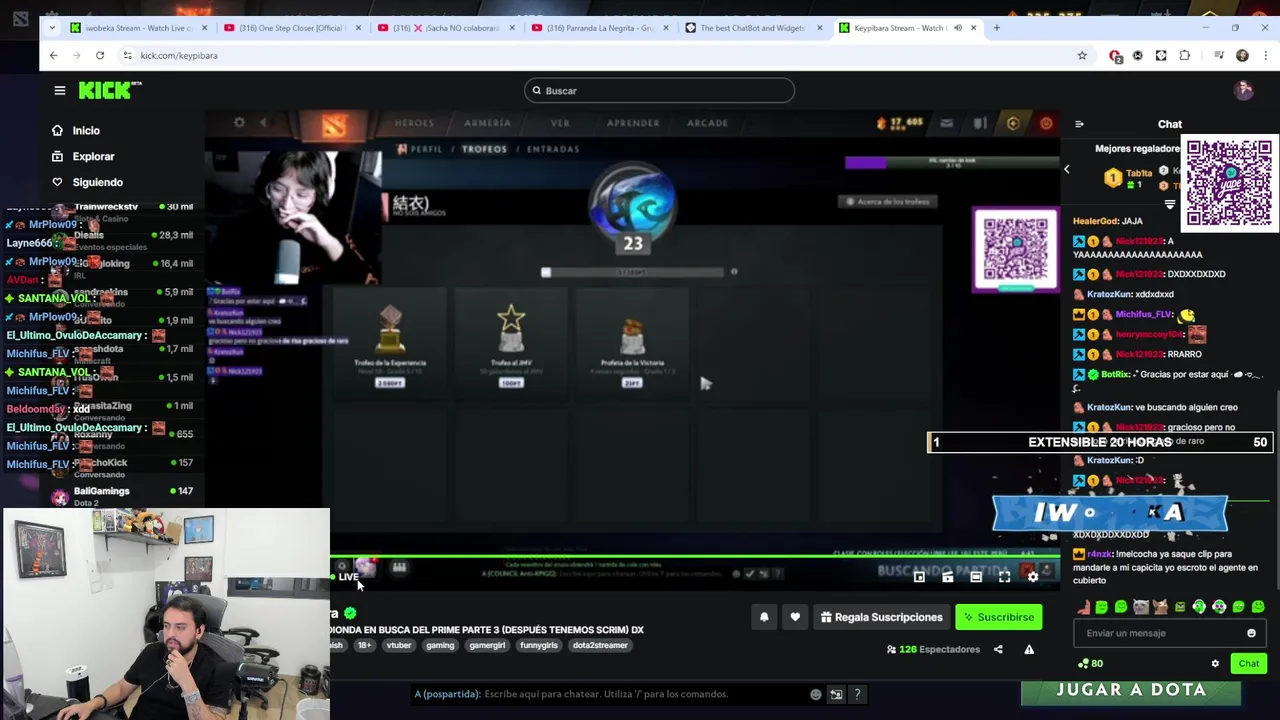
Task: Switch to One Step Closer YouTube tab
Action: (x=293, y=28)
